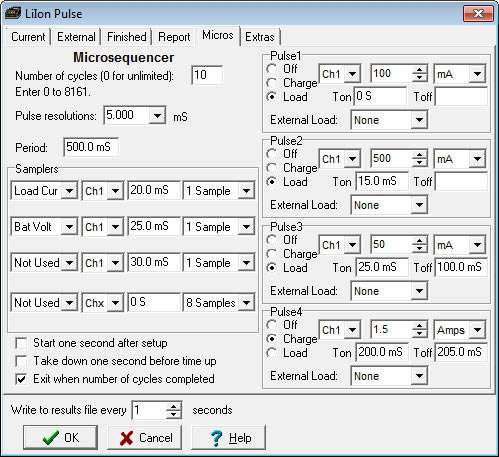Click Pulse1 current value stepper

(419, 74)
